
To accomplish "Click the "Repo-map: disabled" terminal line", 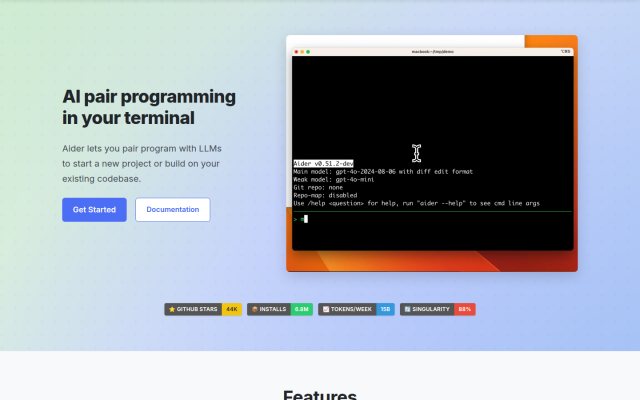I will pyautogui.click(x=325, y=196).
